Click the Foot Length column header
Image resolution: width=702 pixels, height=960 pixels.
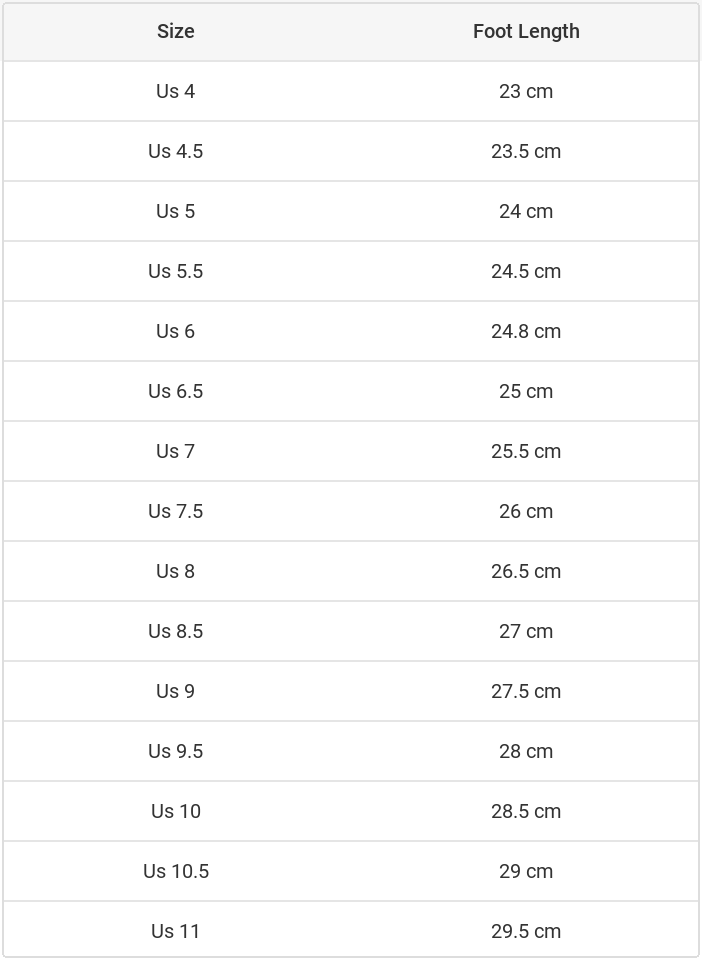(526, 31)
